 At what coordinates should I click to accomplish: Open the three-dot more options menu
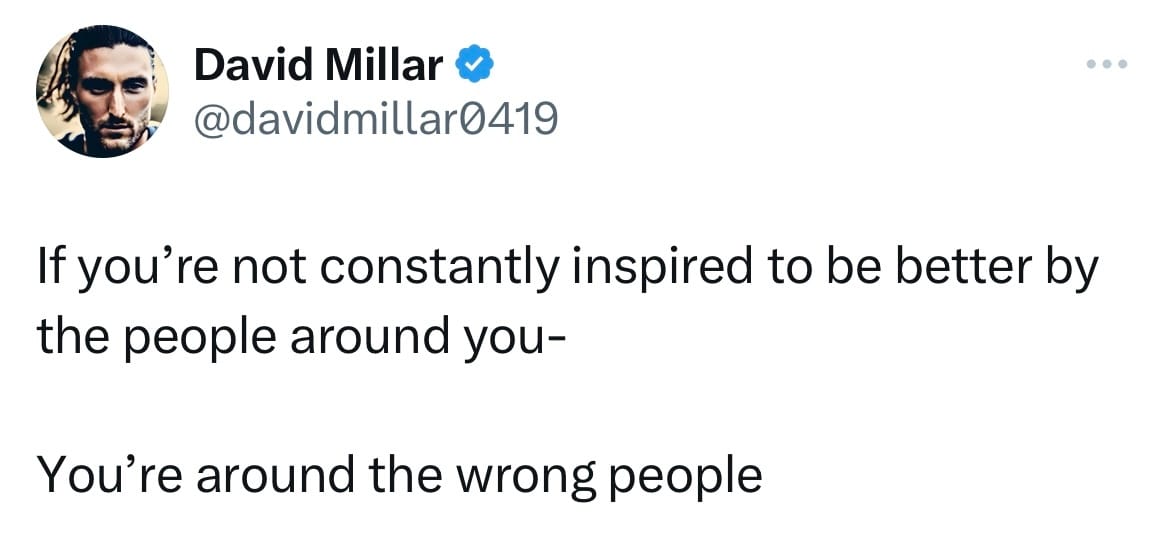click(x=1107, y=65)
